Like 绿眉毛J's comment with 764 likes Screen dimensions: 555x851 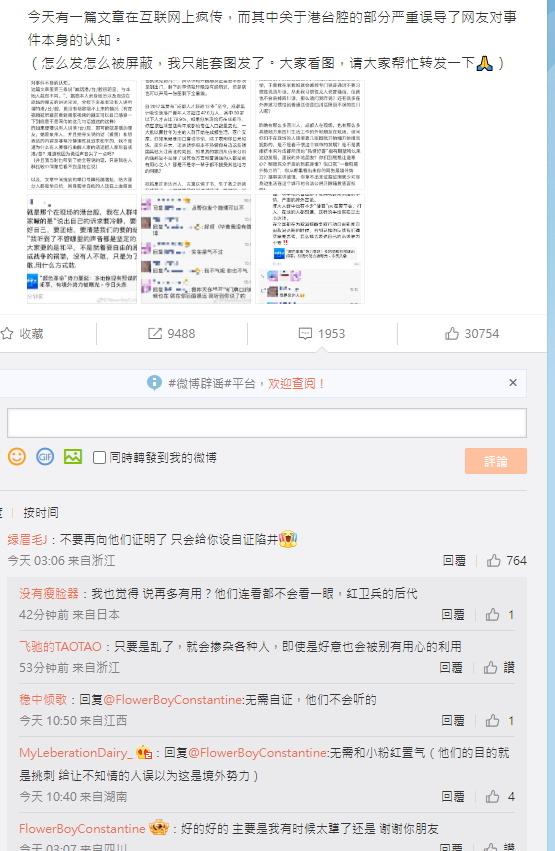[493, 561]
